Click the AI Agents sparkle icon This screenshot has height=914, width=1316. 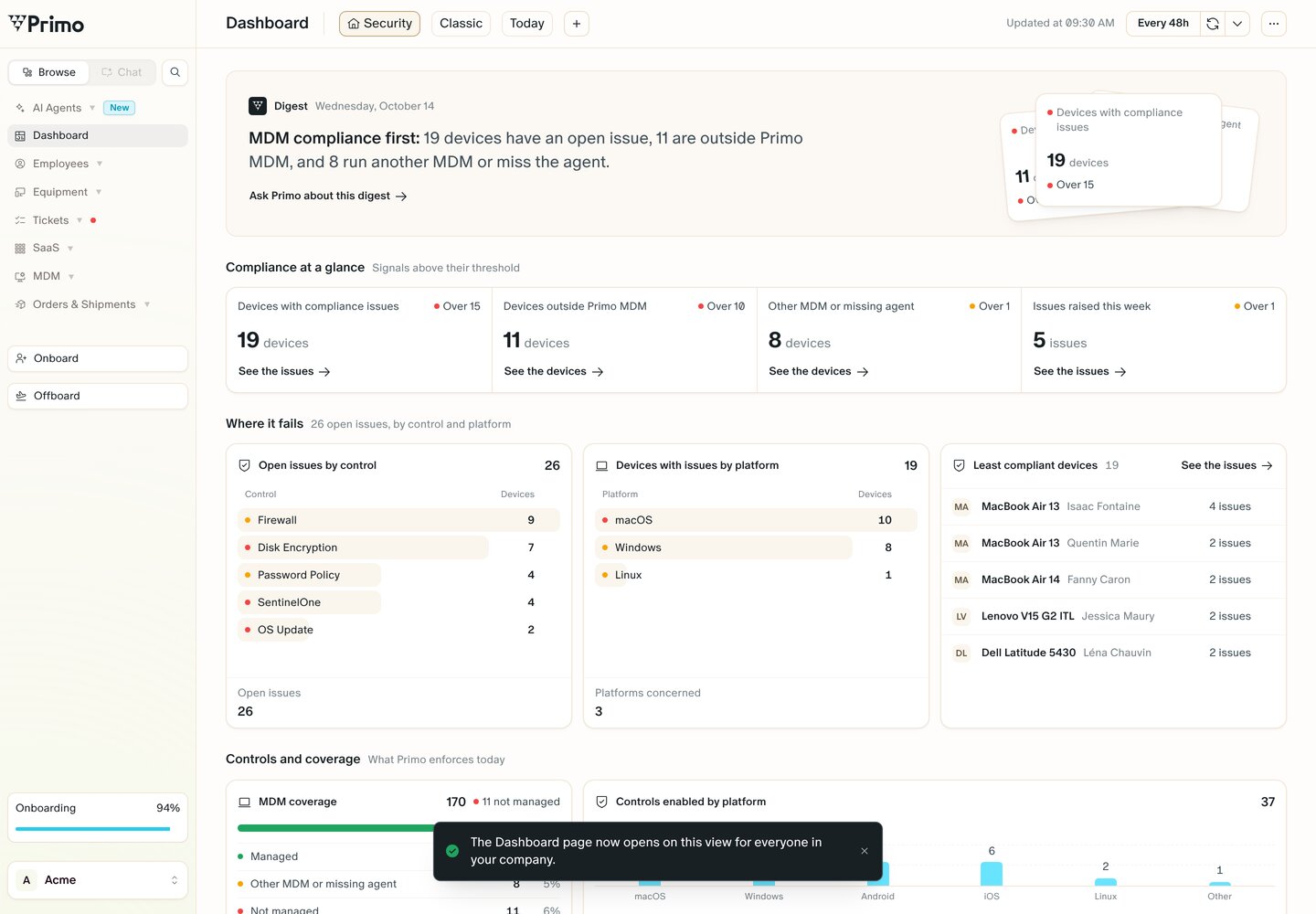tap(20, 108)
